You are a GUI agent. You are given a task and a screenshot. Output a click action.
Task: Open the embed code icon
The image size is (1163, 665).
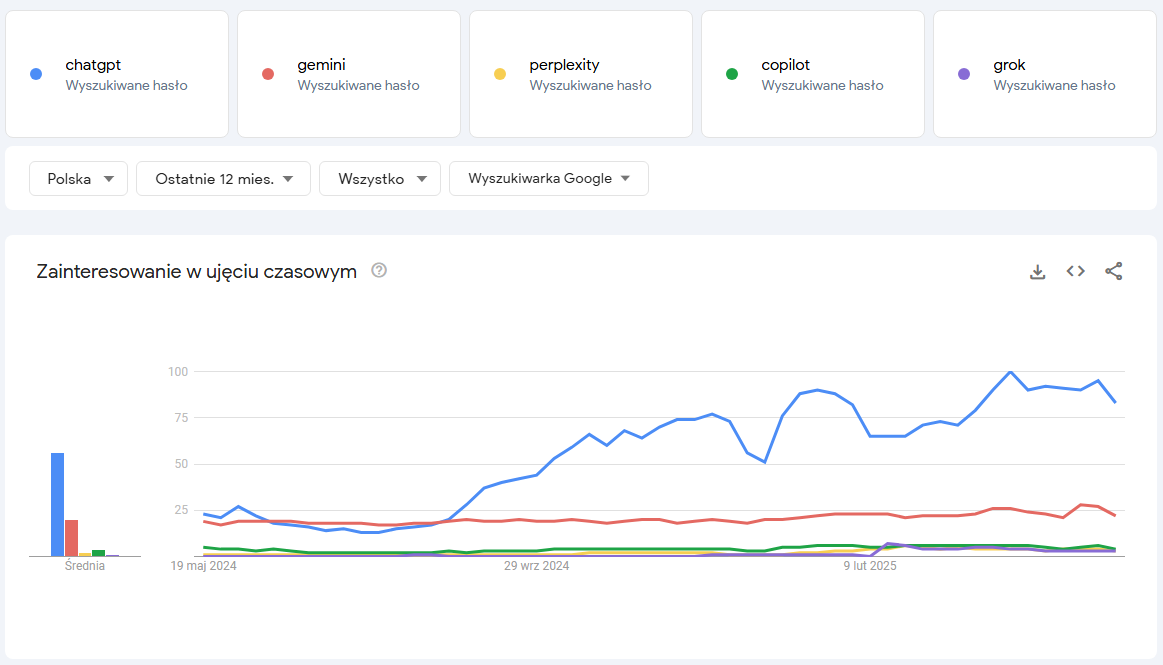1075,271
